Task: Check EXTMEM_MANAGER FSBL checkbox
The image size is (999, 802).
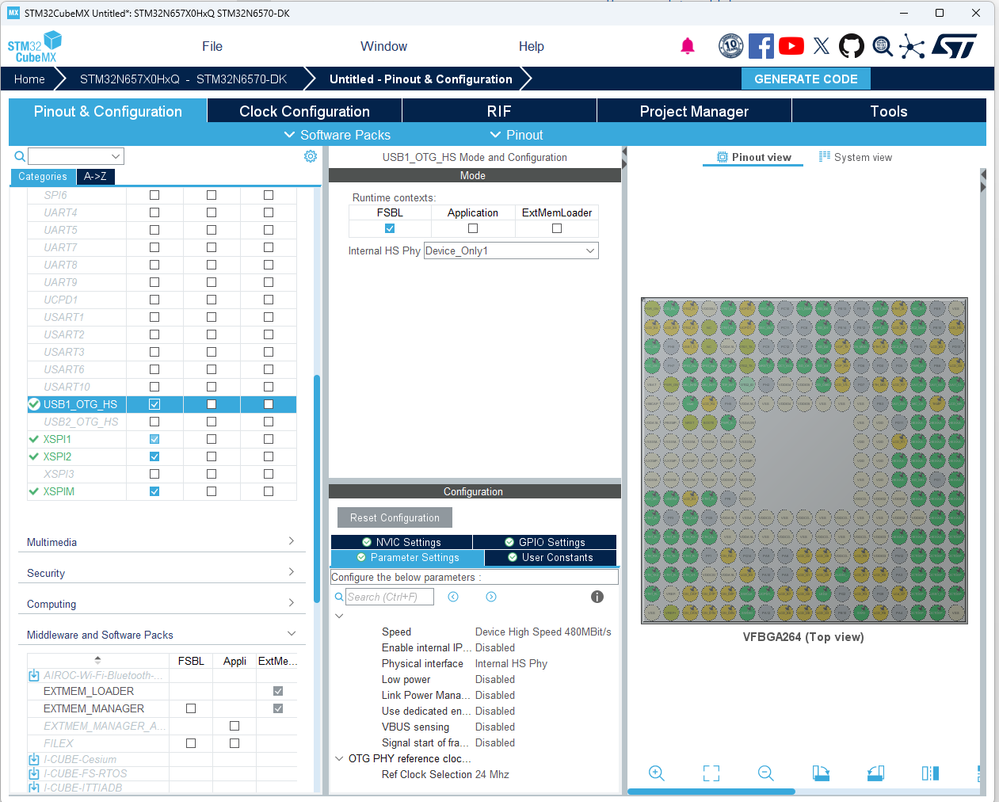Action: pyautogui.click(x=190, y=708)
